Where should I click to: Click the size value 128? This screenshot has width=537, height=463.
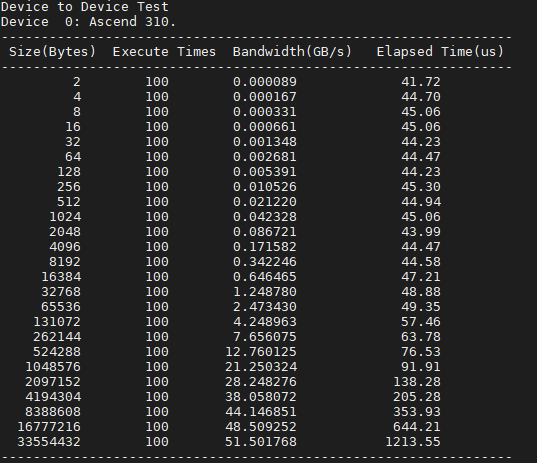click(x=69, y=172)
